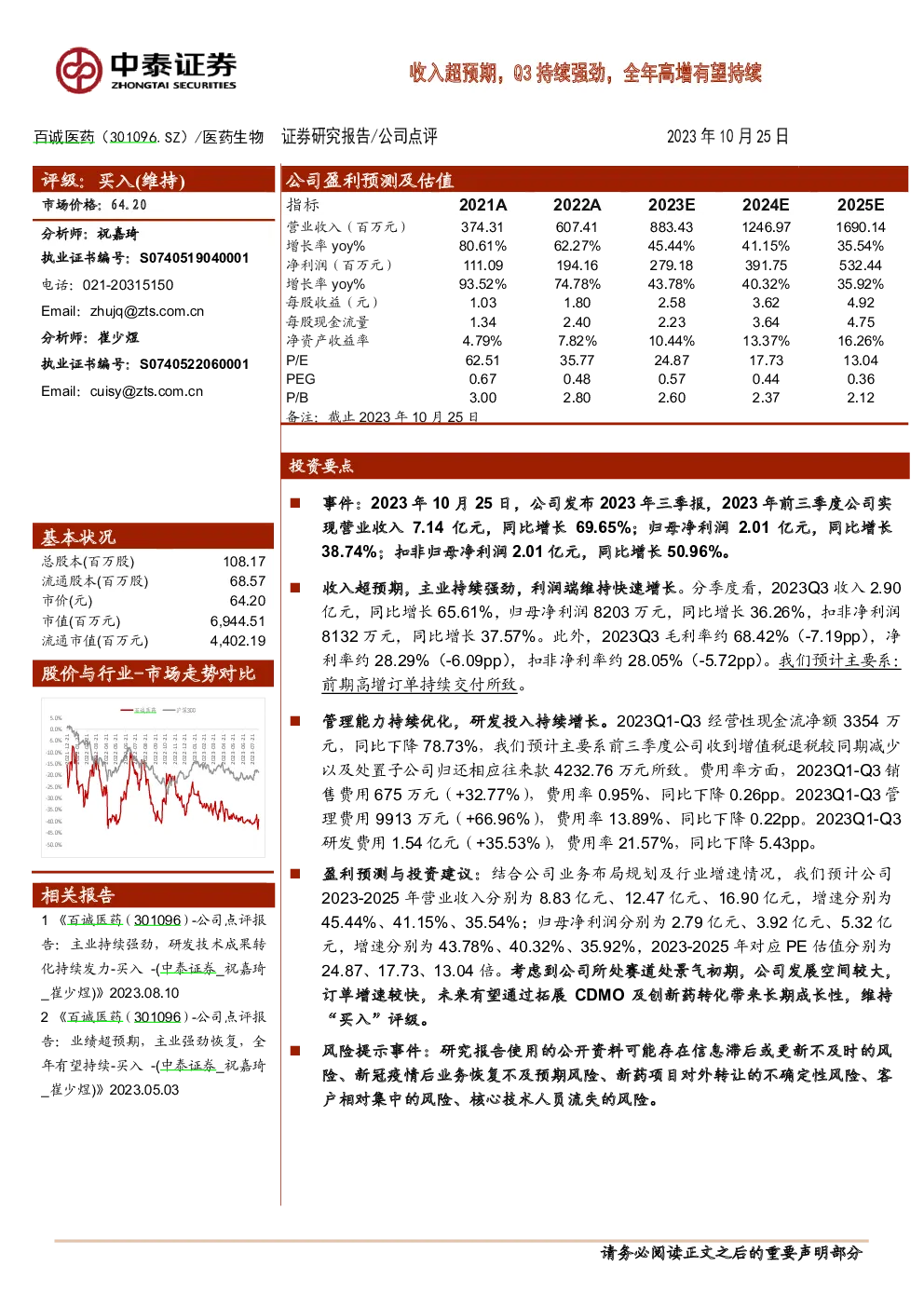Click analyst name 祝嘉琦 in sidebar

tap(117, 234)
